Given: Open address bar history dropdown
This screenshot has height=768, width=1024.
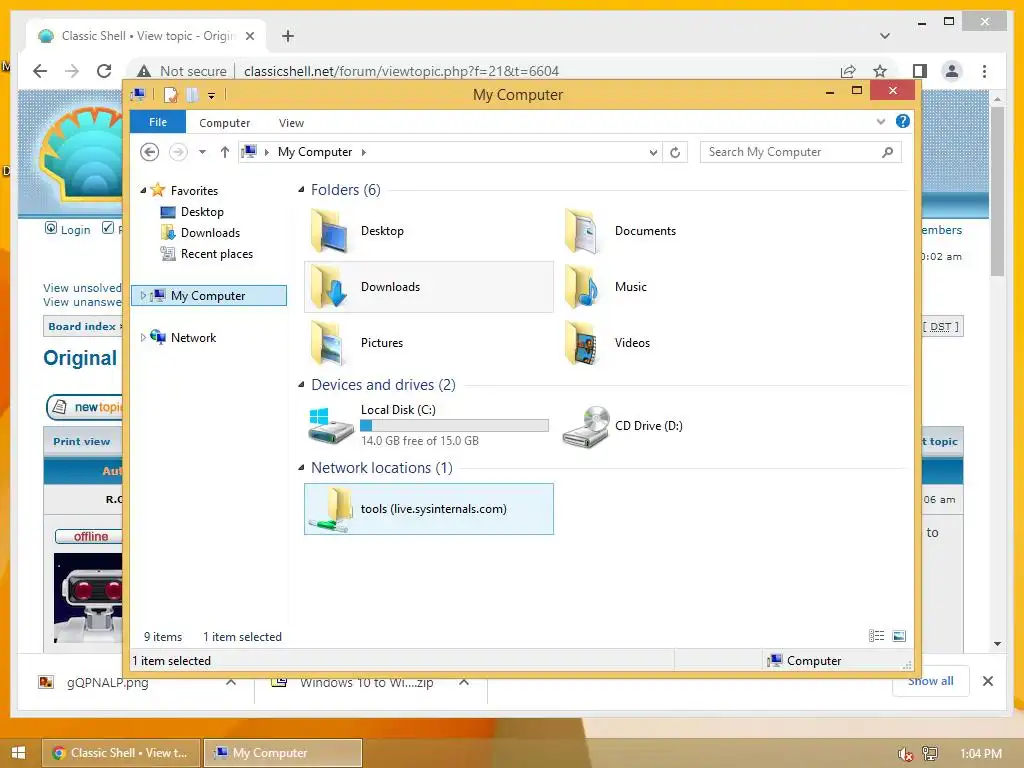Looking at the screenshot, I should (653, 152).
